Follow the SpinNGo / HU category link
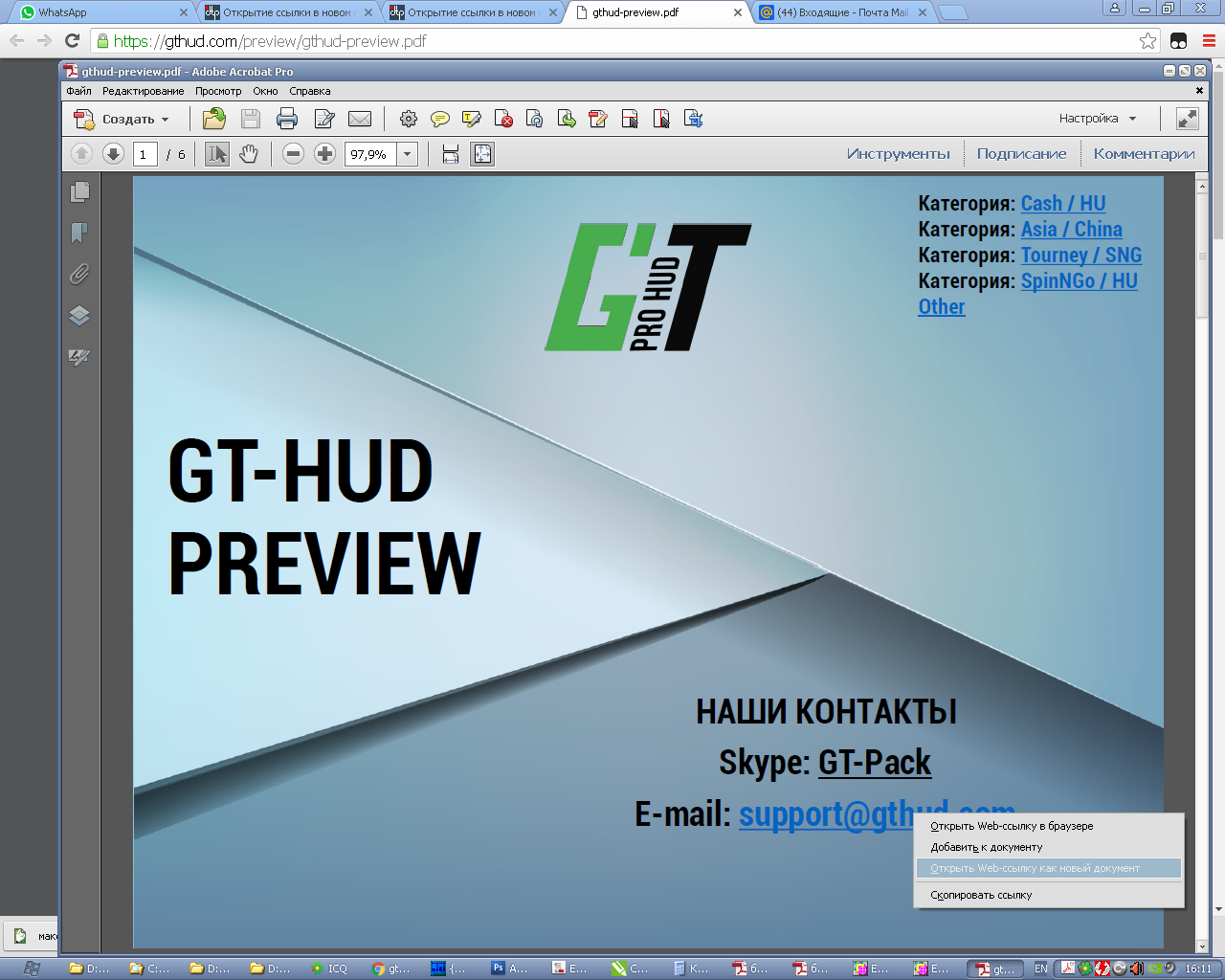The width and height of the screenshot is (1225, 980). (x=1080, y=281)
